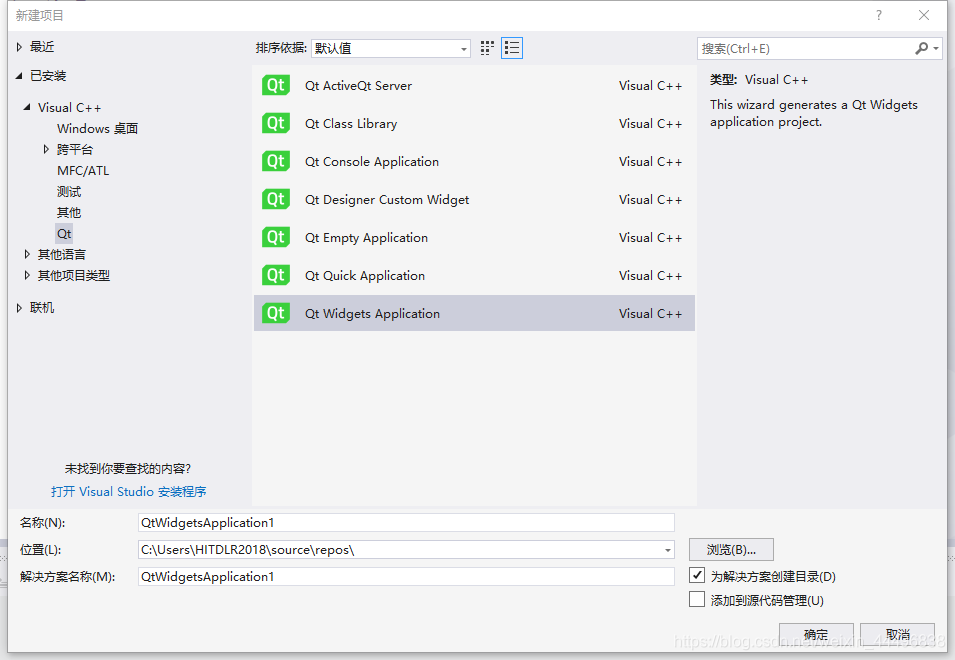The height and width of the screenshot is (660, 955).
Task: Select Windows 桌面 category
Action: point(97,128)
